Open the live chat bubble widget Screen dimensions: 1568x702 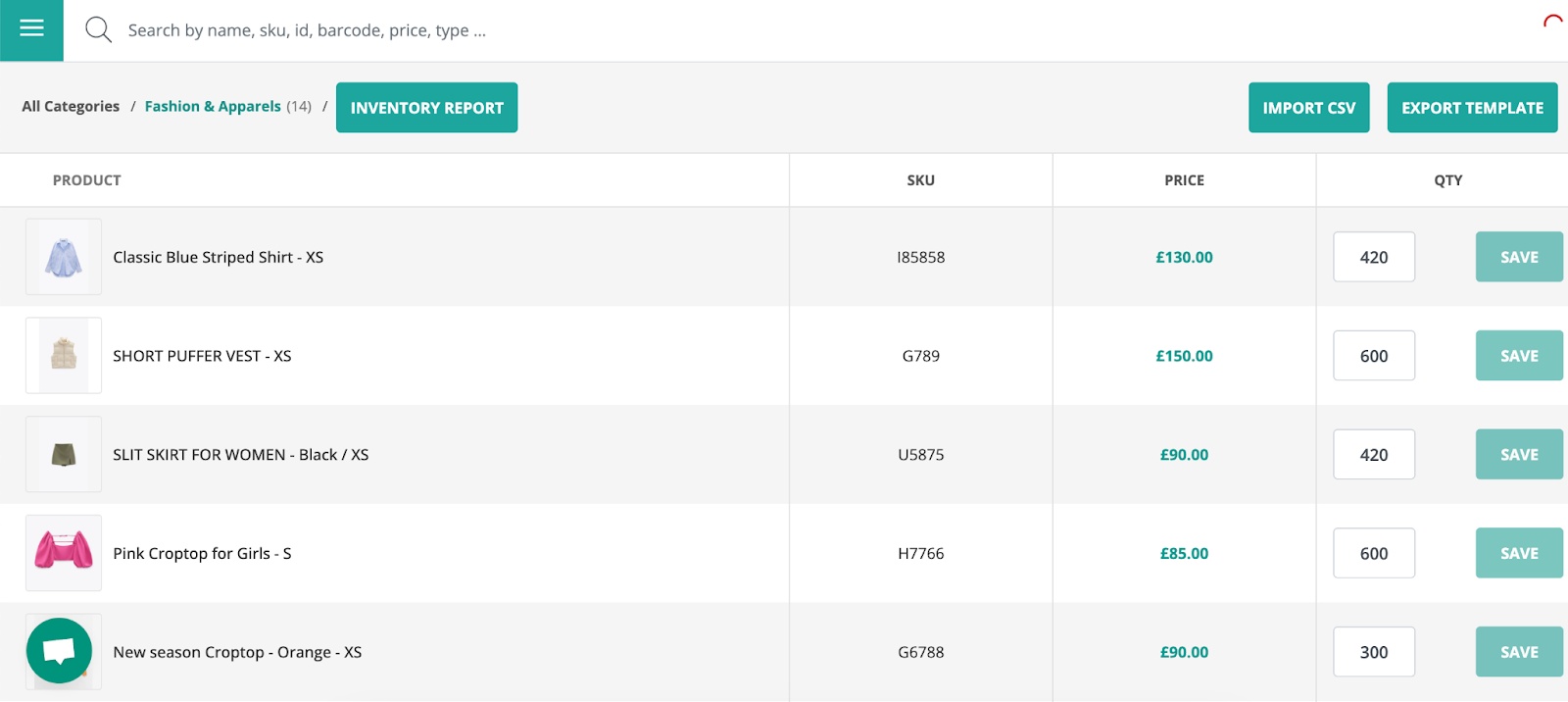point(59,650)
